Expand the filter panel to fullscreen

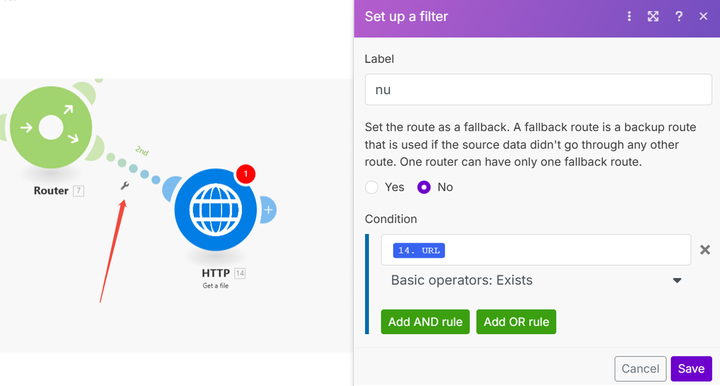(653, 17)
